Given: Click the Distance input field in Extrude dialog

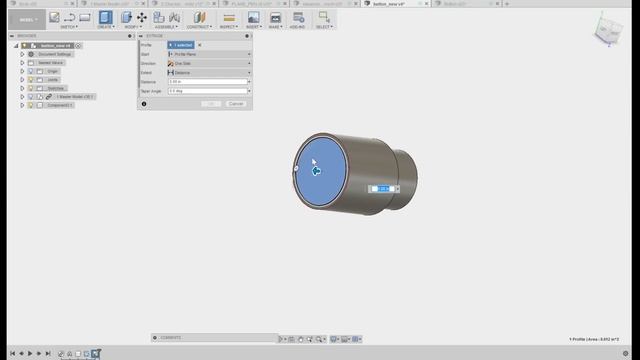Looking at the screenshot, I should pyautogui.click(x=207, y=82).
